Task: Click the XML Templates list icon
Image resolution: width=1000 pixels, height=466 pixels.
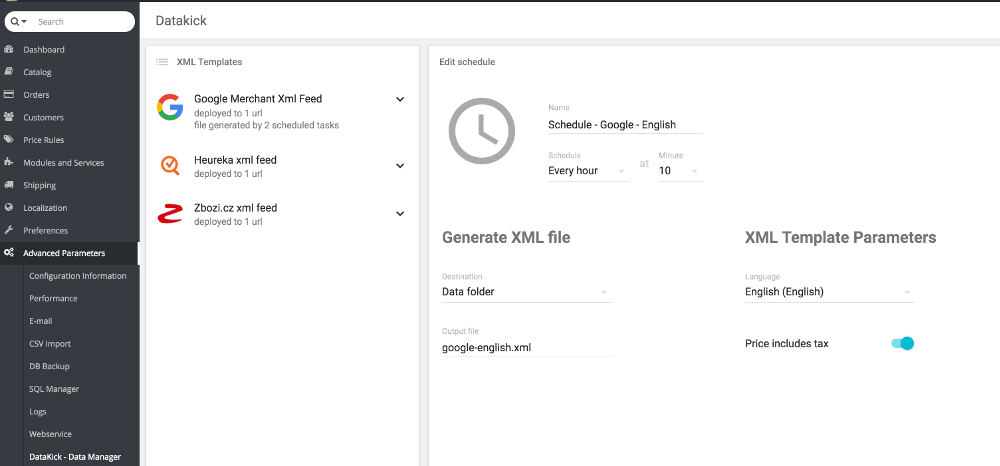Action: click(162, 62)
